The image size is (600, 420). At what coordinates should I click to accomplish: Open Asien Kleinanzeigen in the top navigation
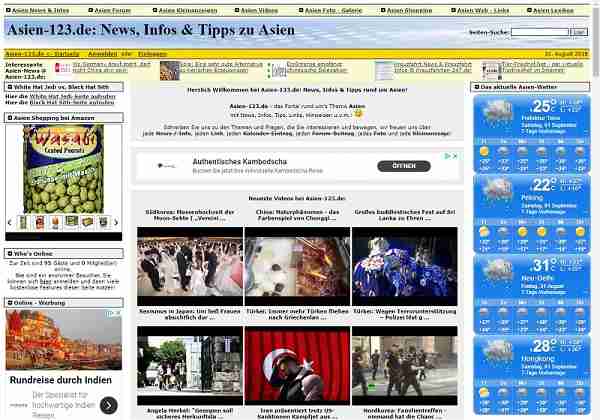pos(188,11)
